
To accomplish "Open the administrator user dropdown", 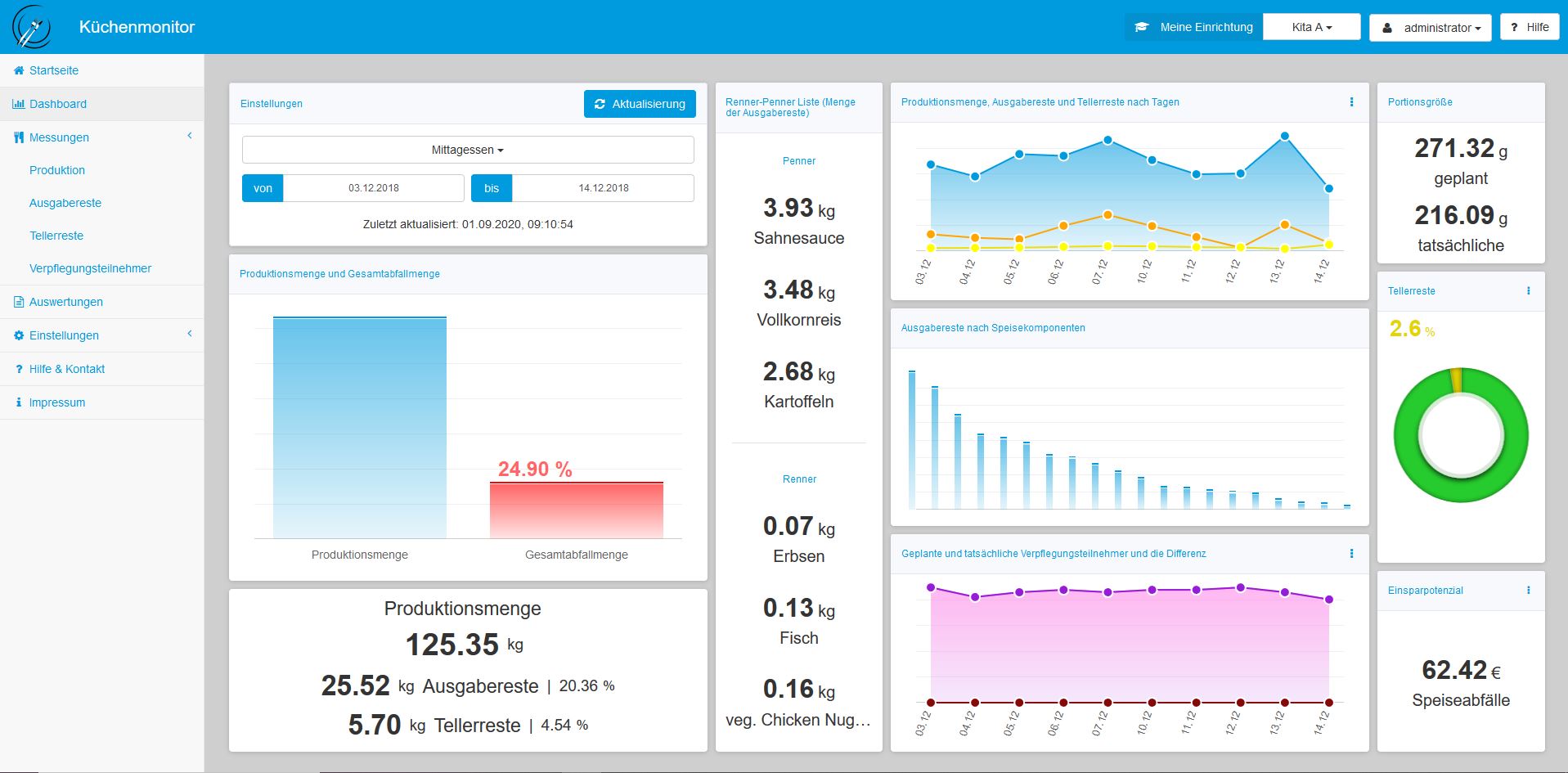I will click(x=1430, y=28).
